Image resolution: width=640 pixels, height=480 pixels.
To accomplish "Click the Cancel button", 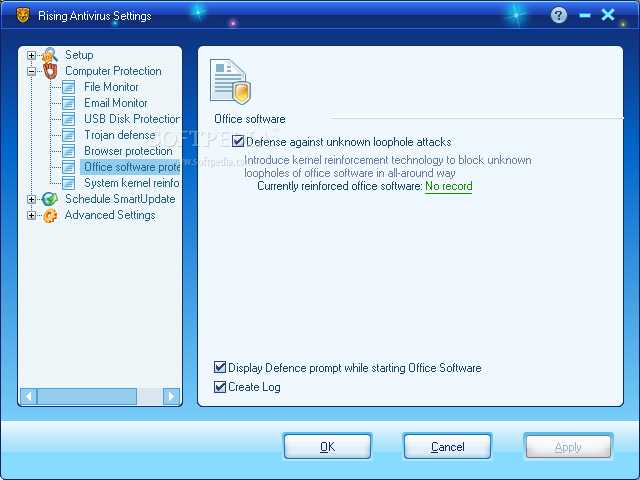I will click(447, 447).
